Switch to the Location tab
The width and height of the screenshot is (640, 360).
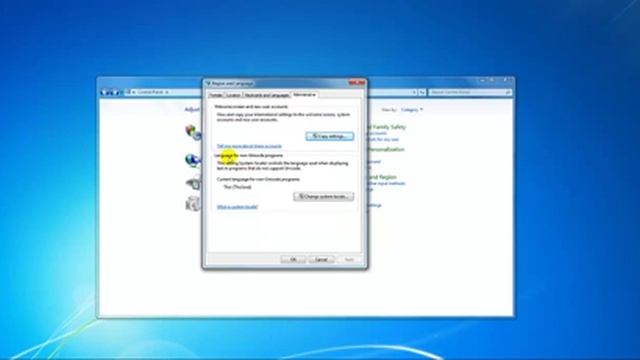pyautogui.click(x=233, y=95)
